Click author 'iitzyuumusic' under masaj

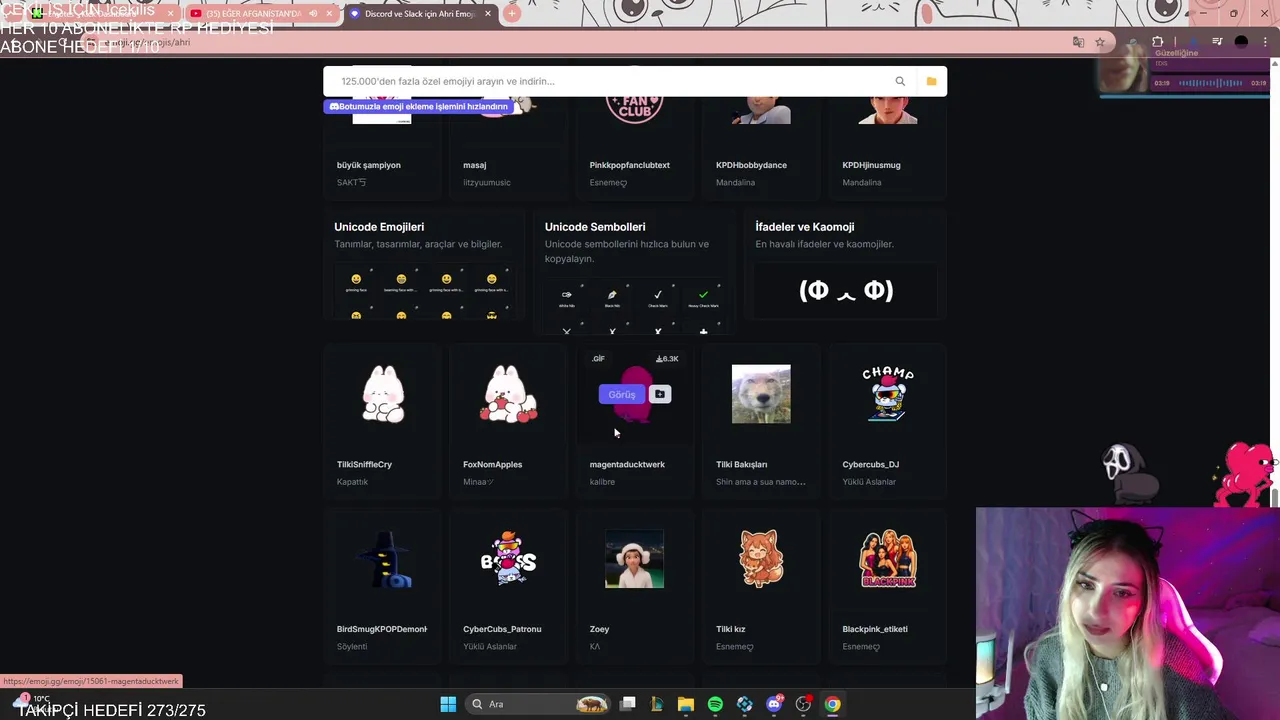[487, 183]
